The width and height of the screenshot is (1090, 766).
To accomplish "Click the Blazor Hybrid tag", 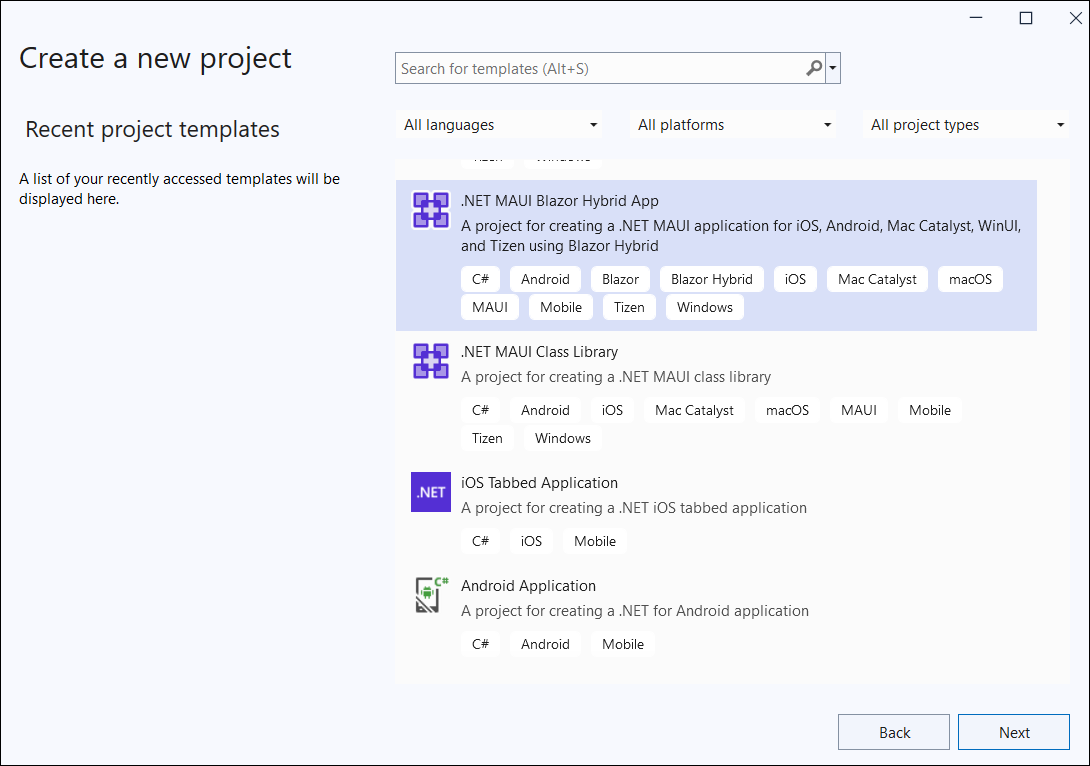I will (712, 279).
